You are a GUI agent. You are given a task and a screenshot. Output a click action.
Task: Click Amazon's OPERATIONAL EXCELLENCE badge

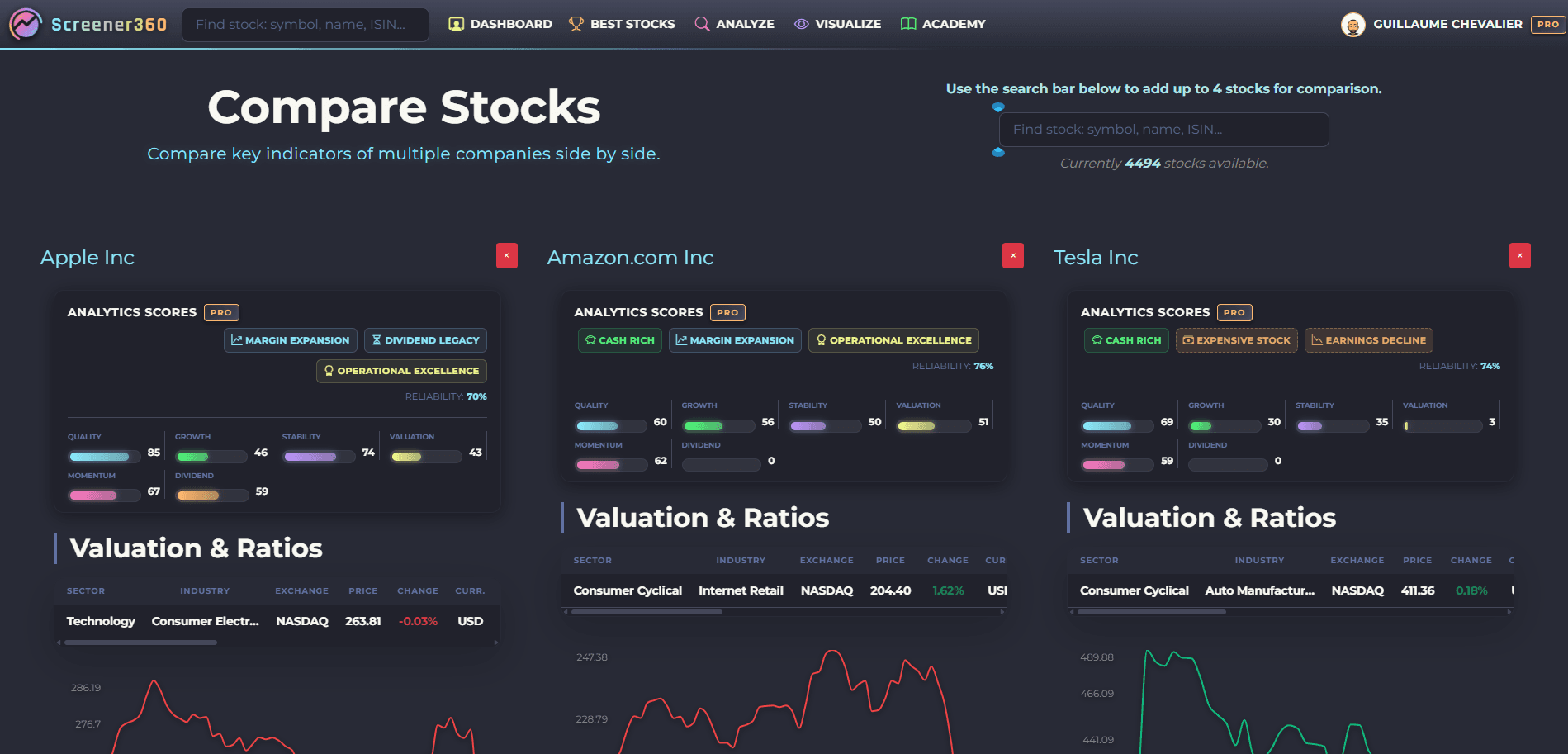pyautogui.click(x=893, y=339)
